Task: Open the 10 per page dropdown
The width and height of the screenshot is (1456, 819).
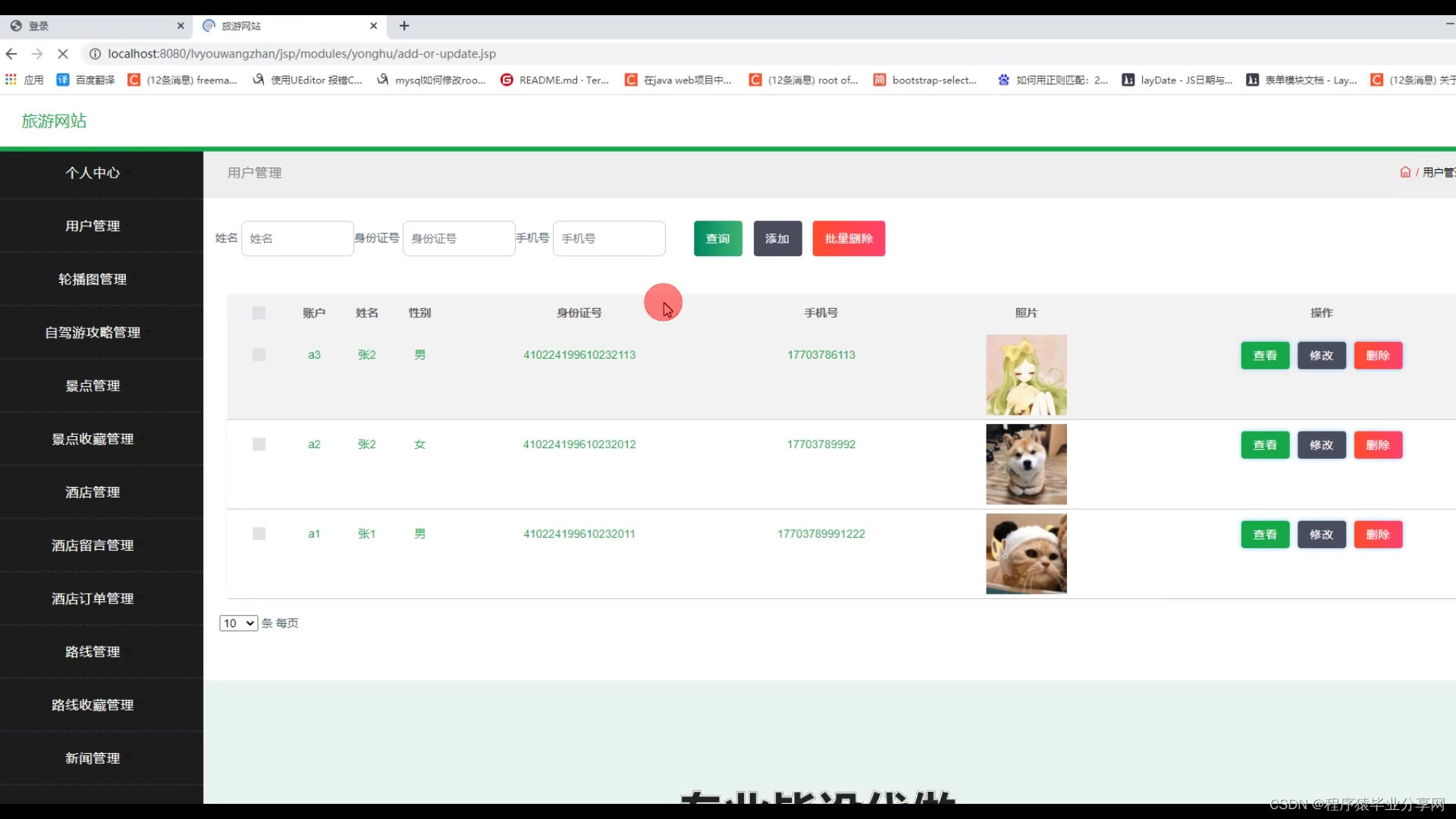Action: pos(238,623)
